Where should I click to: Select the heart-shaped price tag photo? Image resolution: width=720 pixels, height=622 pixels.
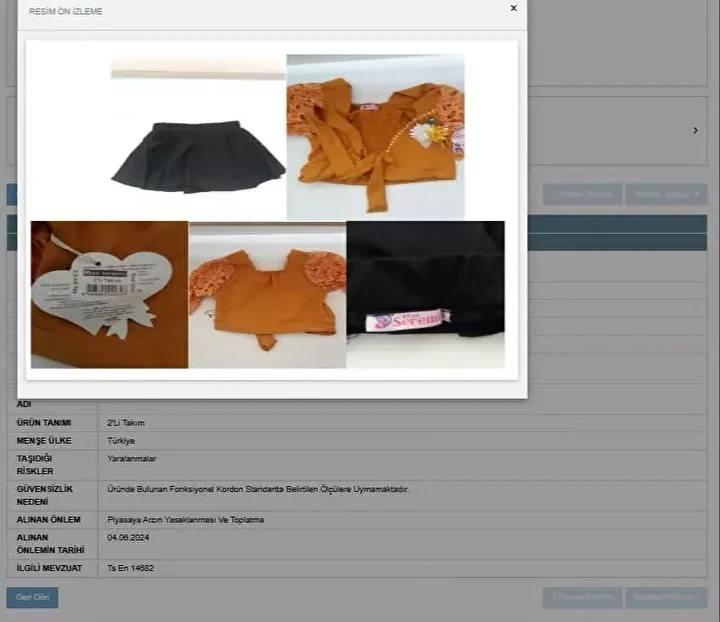109,294
